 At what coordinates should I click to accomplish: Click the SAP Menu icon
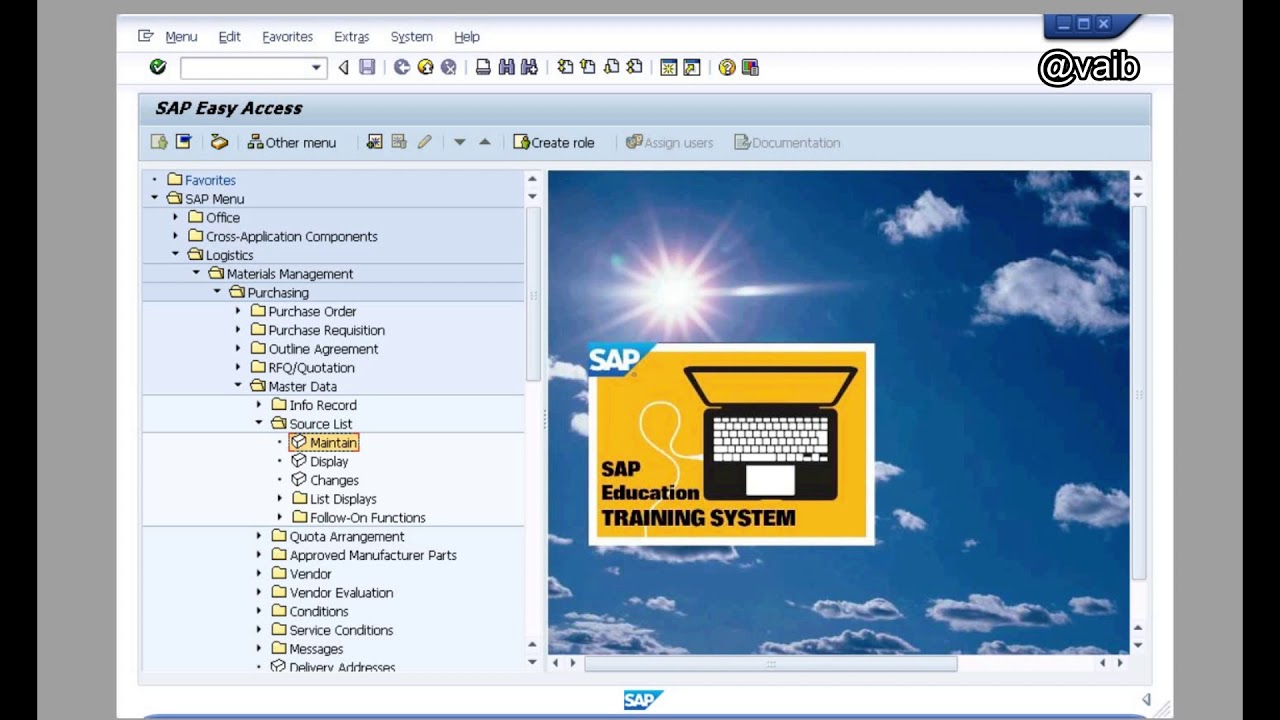click(x=183, y=142)
